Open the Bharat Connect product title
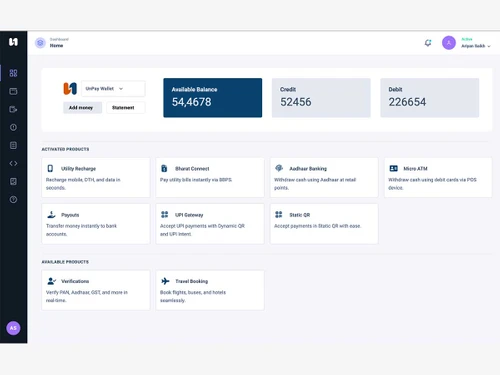This screenshot has height=375, width=500. [x=192, y=169]
